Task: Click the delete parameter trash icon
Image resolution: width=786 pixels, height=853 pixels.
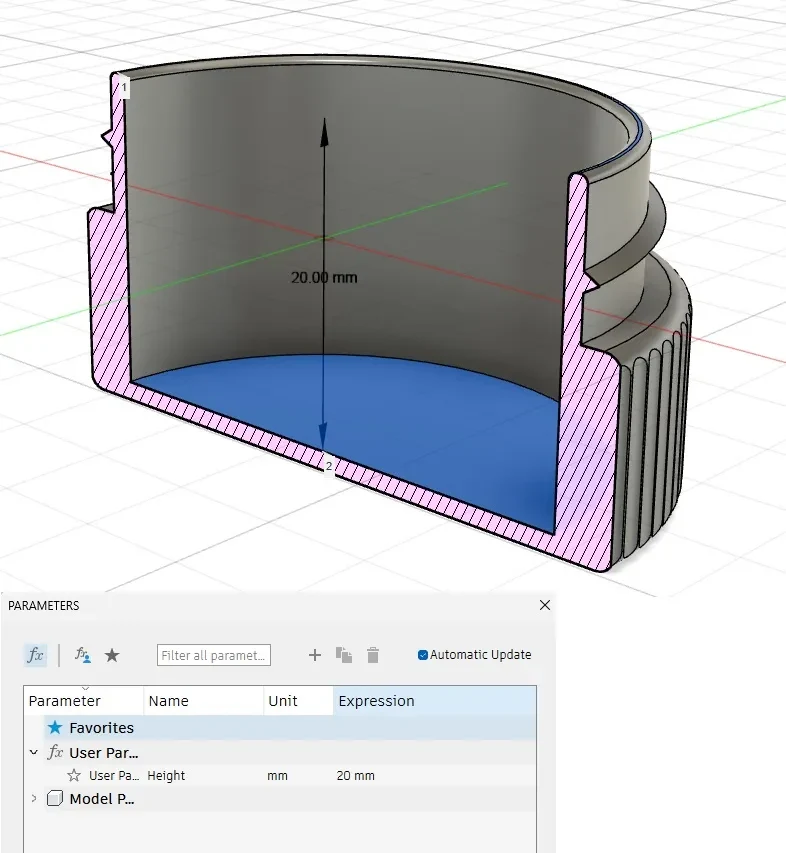Action: tap(373, 655)
